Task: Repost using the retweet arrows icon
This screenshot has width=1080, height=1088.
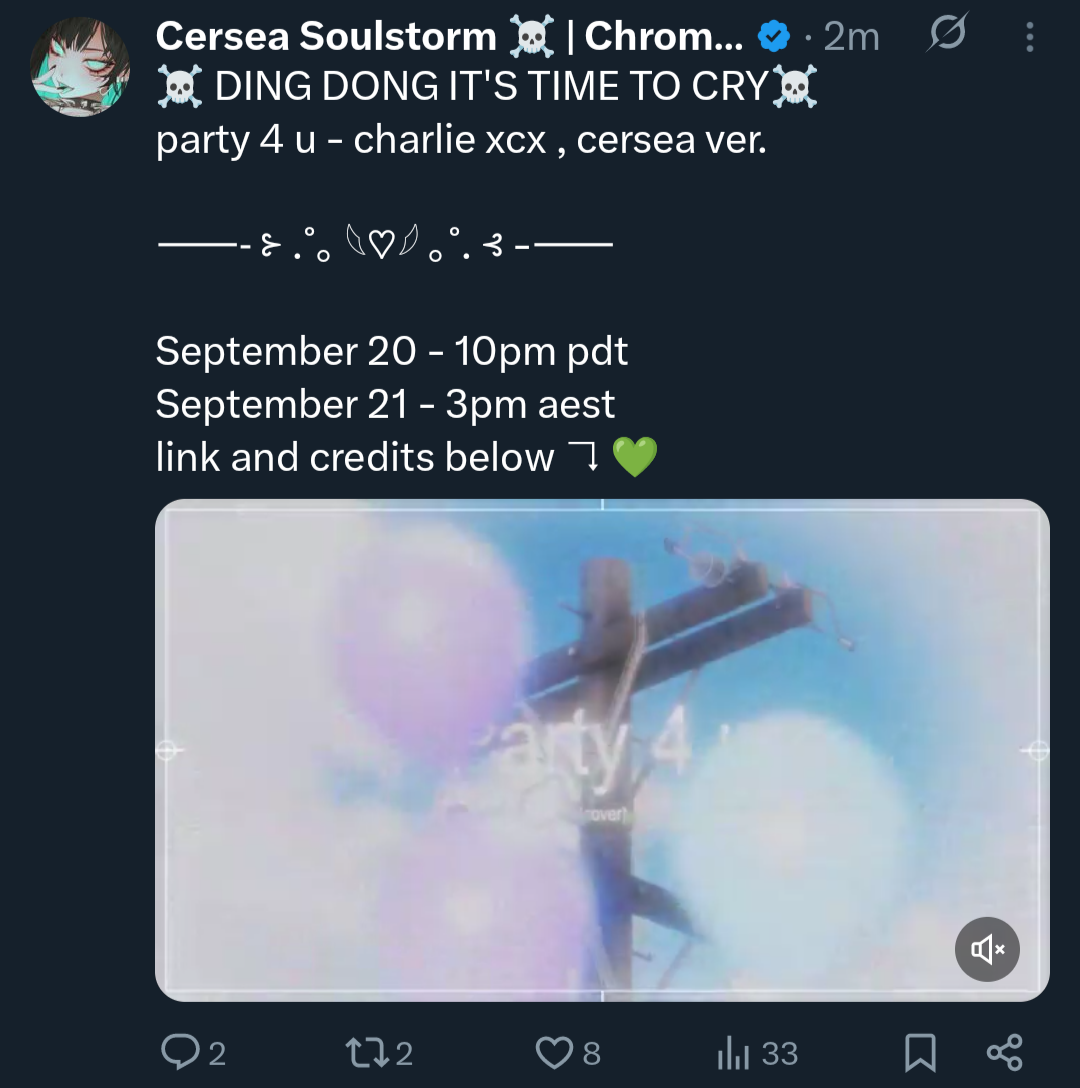Action: (368, 1052)
